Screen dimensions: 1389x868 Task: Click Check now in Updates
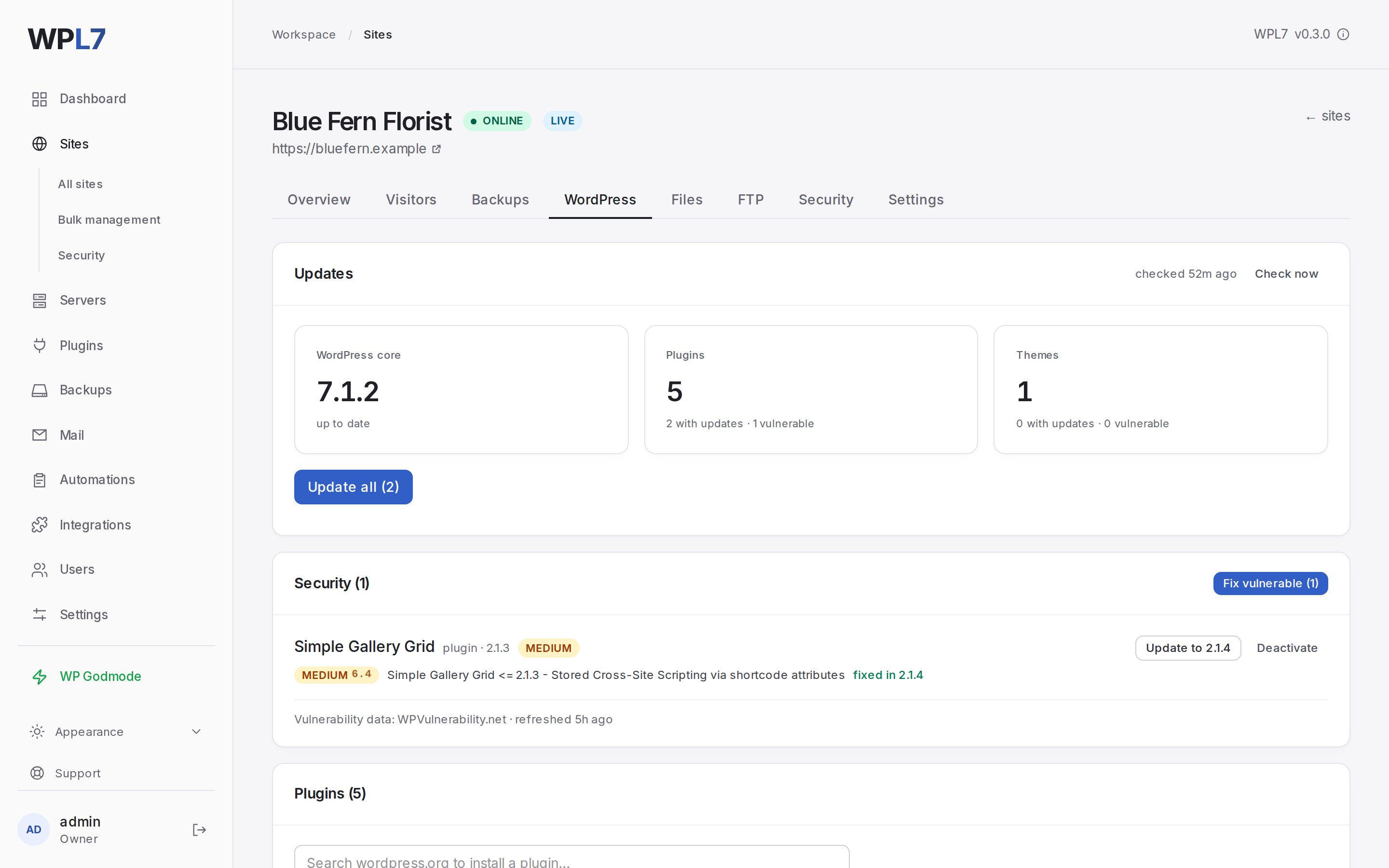(1286, 274)
